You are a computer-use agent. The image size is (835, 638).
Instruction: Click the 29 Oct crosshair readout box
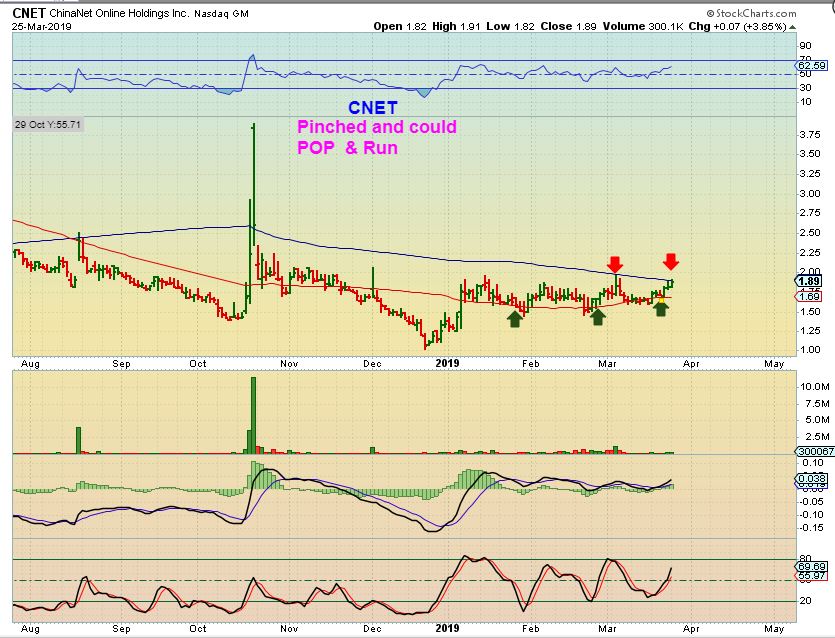click(x=48, y=125)
